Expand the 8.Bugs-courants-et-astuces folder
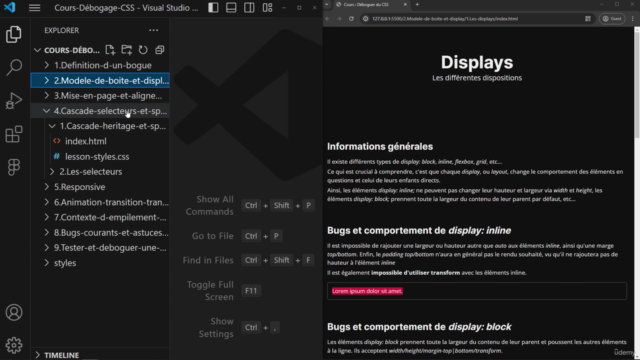The width and height of the screenshot is (640, 360). (100, 232)
